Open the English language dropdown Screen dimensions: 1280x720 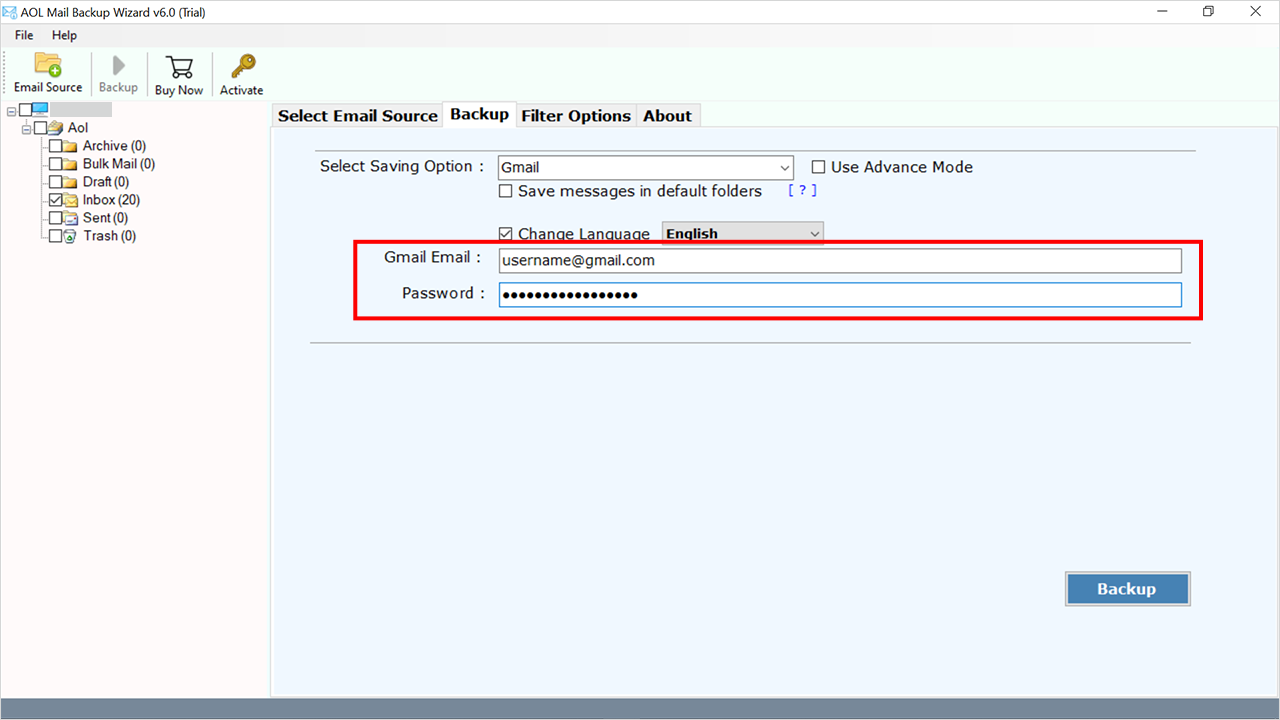pyautogui.click(x=743, y=234)
